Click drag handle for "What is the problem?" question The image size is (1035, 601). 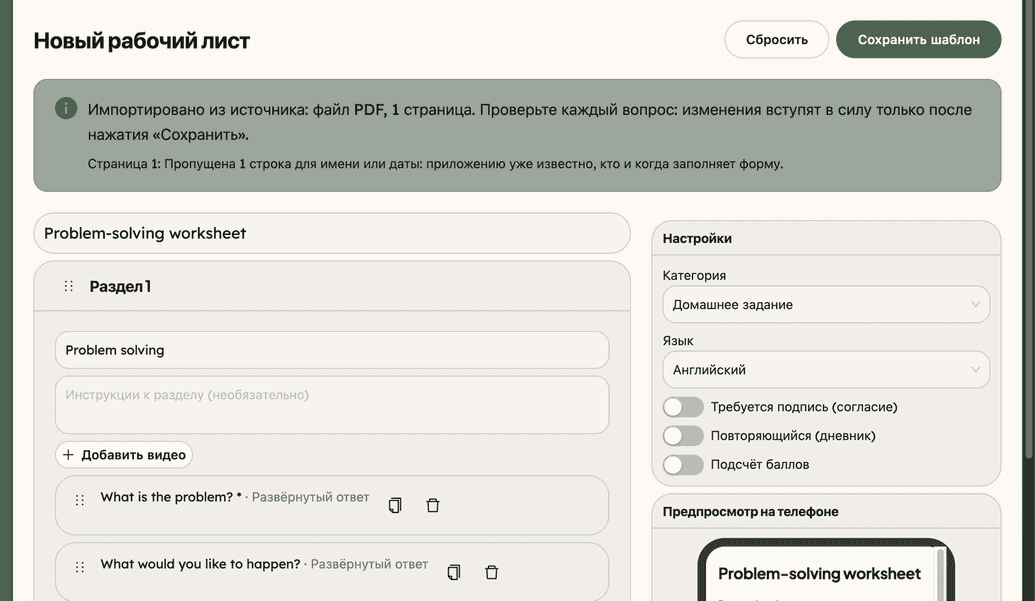(x=80, y=500)
